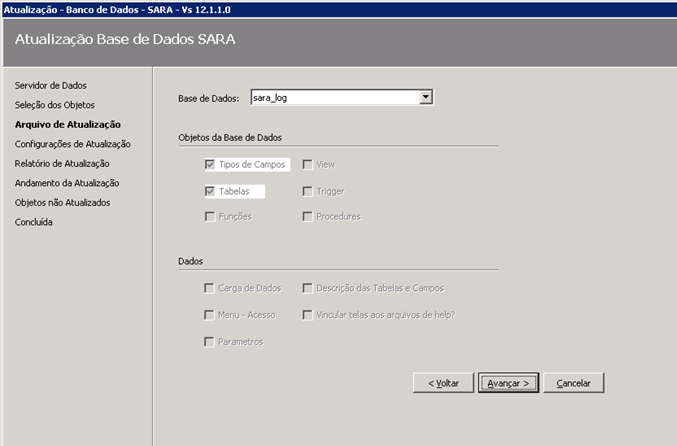The image size is (677, 446).
Task: Enable the Funções checkbox
Action: click(x=210, y=216)
